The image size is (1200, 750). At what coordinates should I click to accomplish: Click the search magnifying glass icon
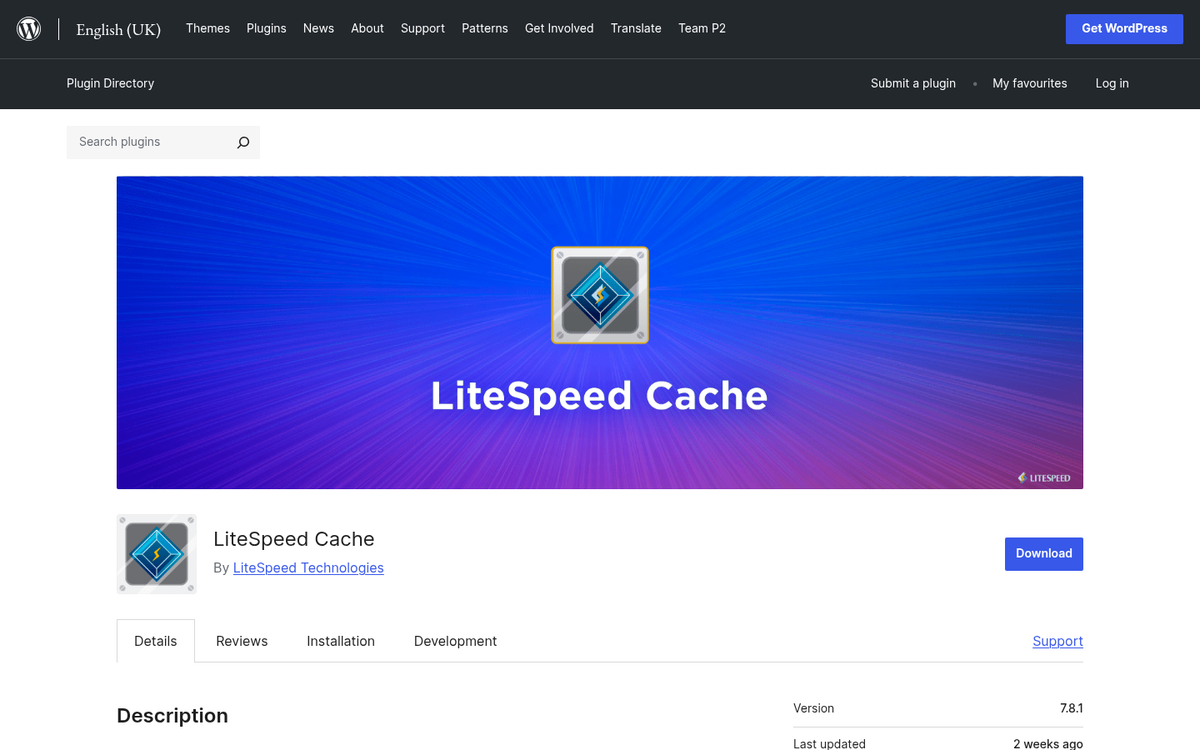click(x=242, y=142)
